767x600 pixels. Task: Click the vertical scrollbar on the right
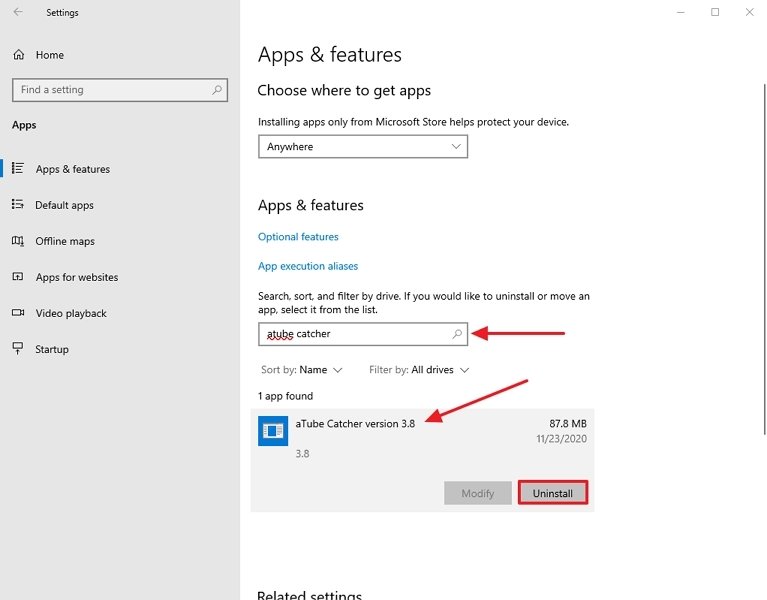(x=765, y=259)
